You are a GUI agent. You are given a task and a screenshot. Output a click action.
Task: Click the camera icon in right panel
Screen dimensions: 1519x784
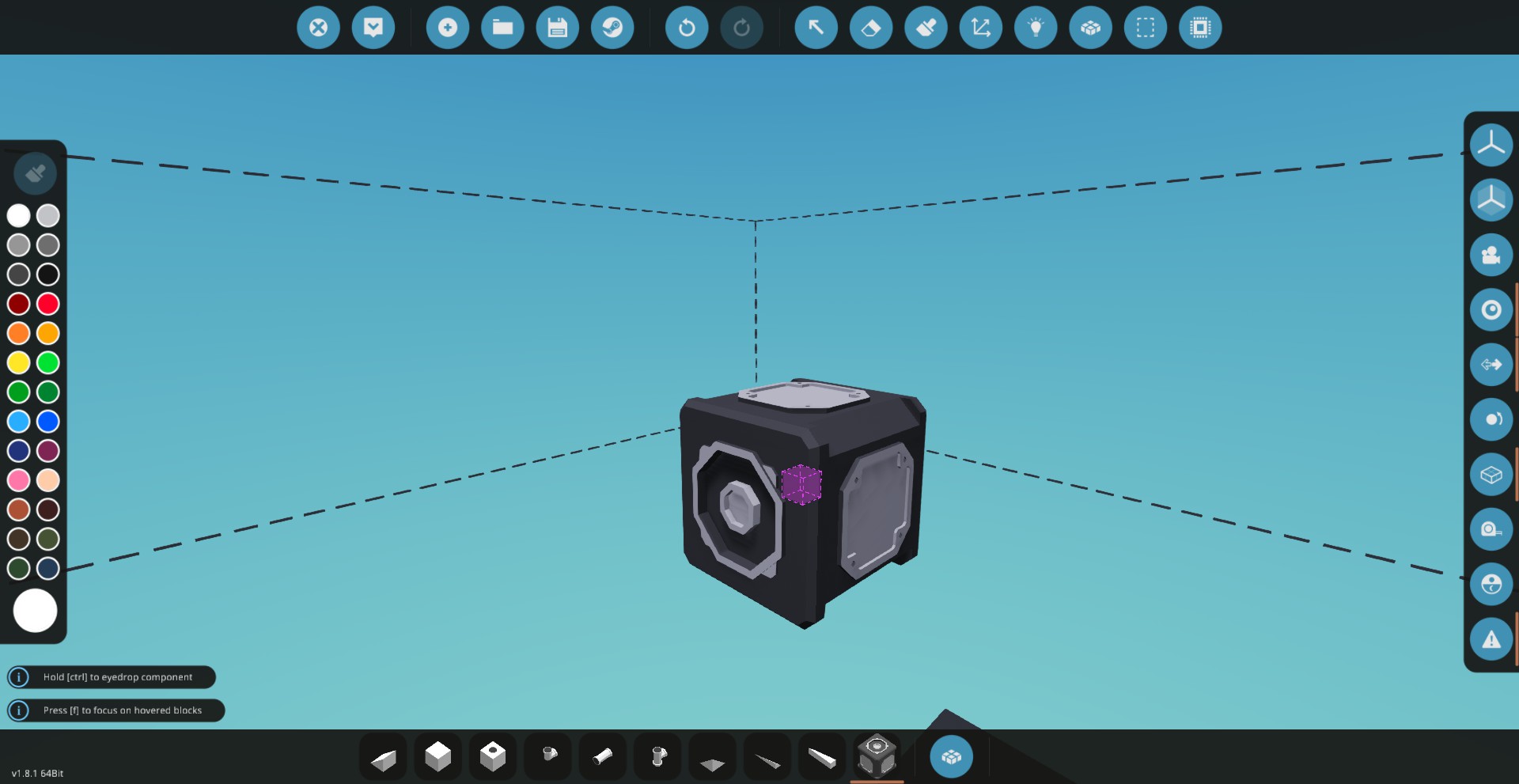click(x=1491, y=255)
